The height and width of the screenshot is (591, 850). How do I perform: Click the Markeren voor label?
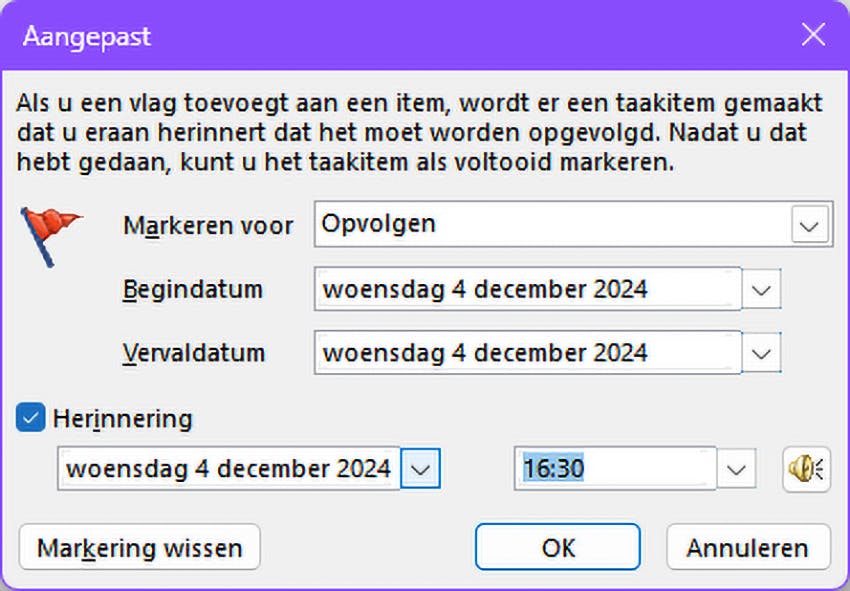pos(208,226)
